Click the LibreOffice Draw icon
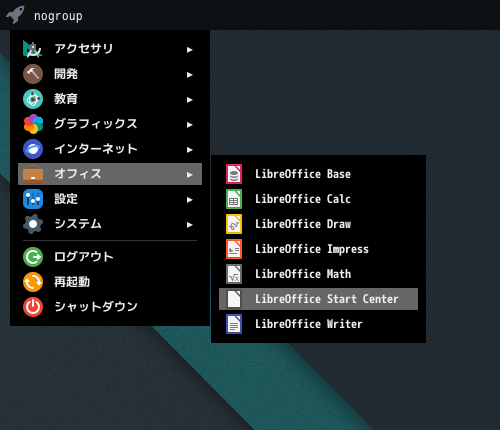 pos(234,224)
